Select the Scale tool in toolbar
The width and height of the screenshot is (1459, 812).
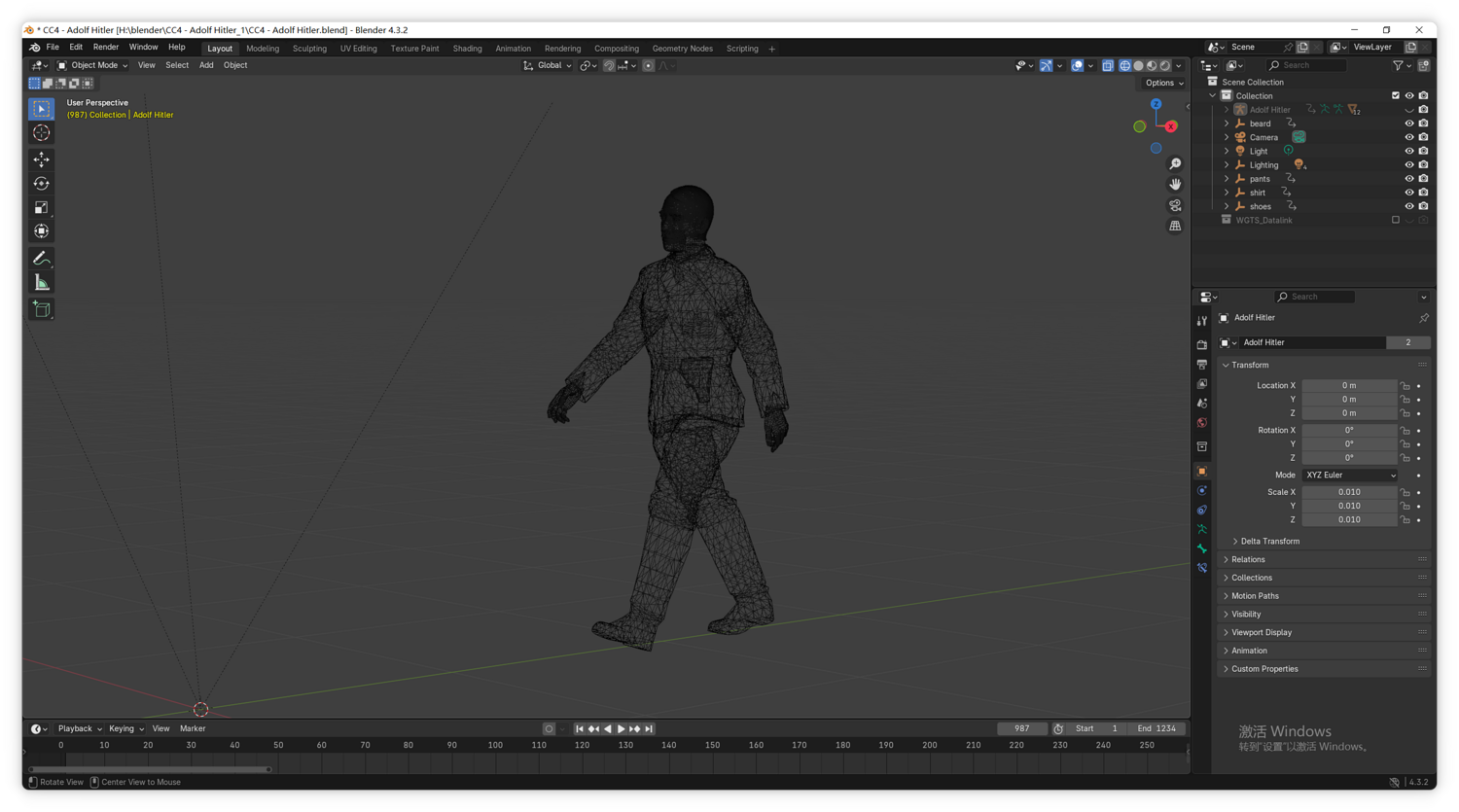click(x=41, y=207)
